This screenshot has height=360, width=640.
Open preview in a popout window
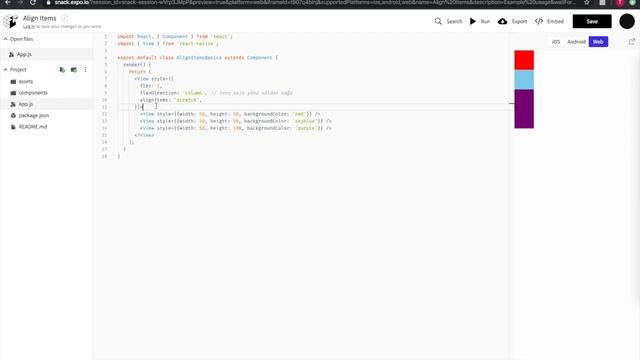(x=632, y=41)
